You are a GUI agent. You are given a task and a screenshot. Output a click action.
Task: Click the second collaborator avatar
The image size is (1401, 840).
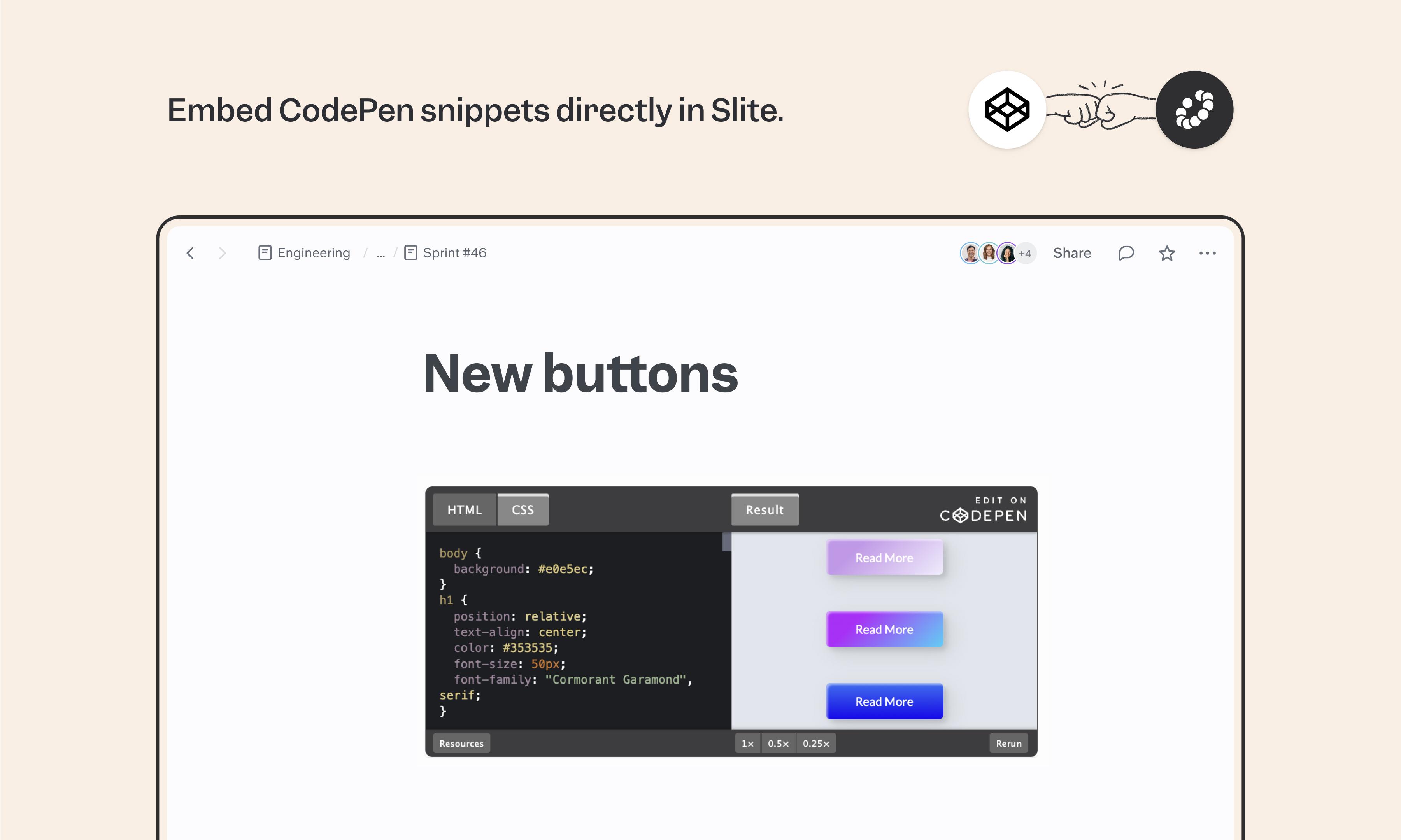[989, 253]
